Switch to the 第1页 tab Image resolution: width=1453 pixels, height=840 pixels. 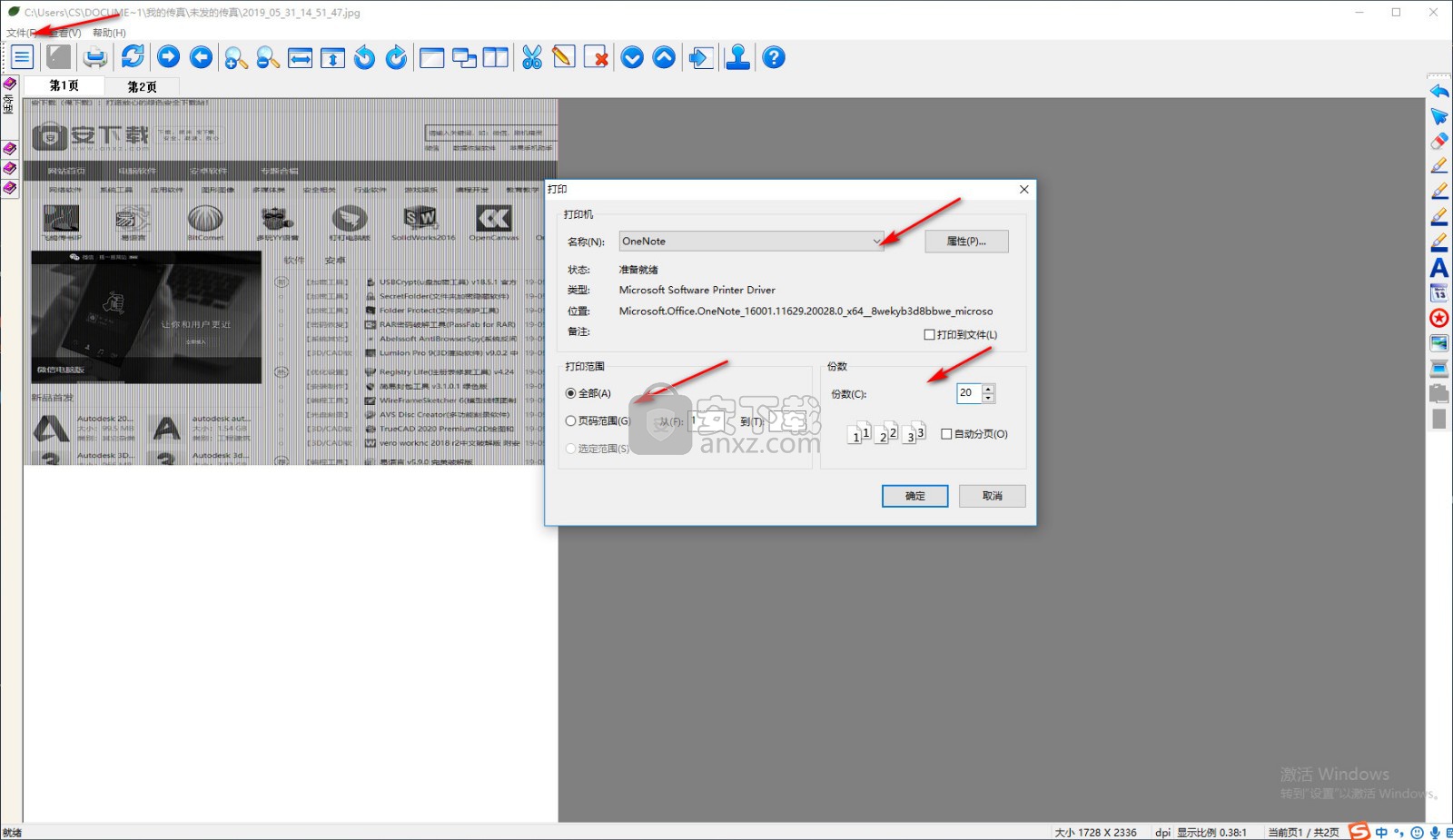click(64, 85)
